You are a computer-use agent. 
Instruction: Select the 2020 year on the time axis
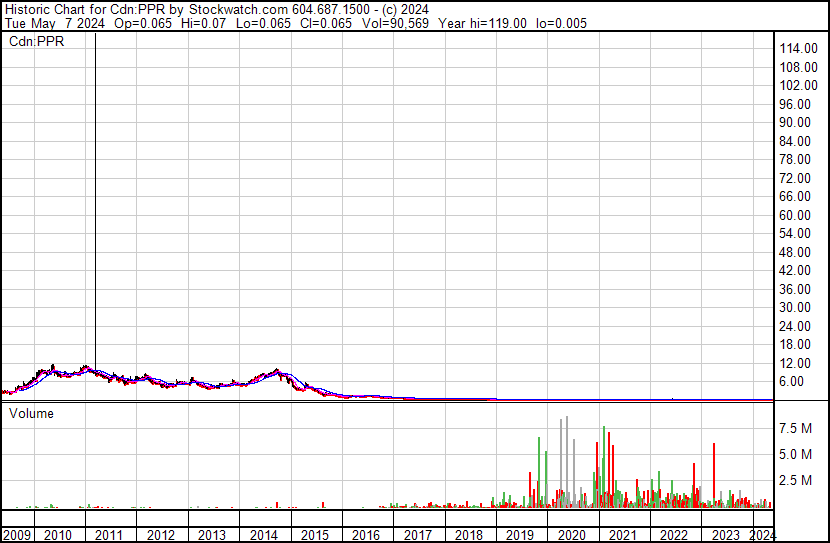click(x=572, y=535)
